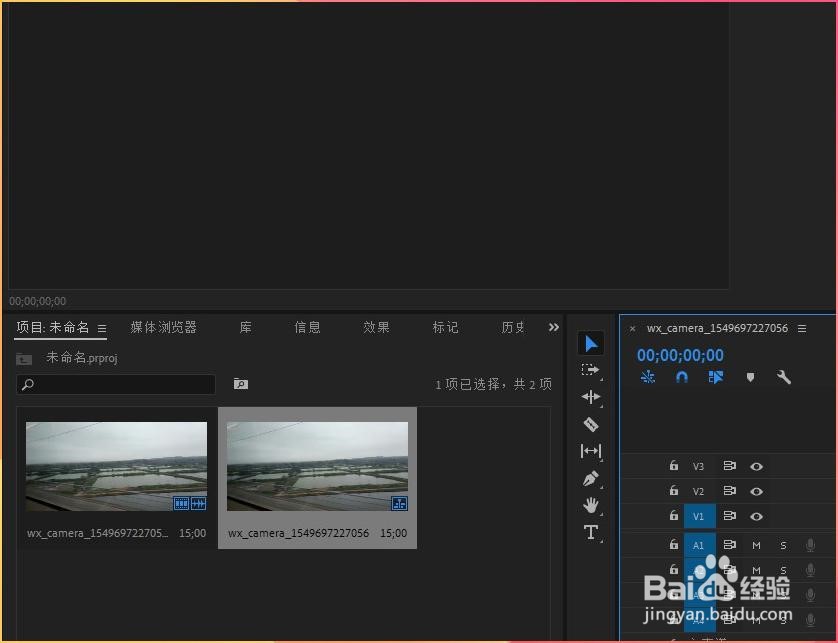Target the A1 audio track

click(699, 545)
